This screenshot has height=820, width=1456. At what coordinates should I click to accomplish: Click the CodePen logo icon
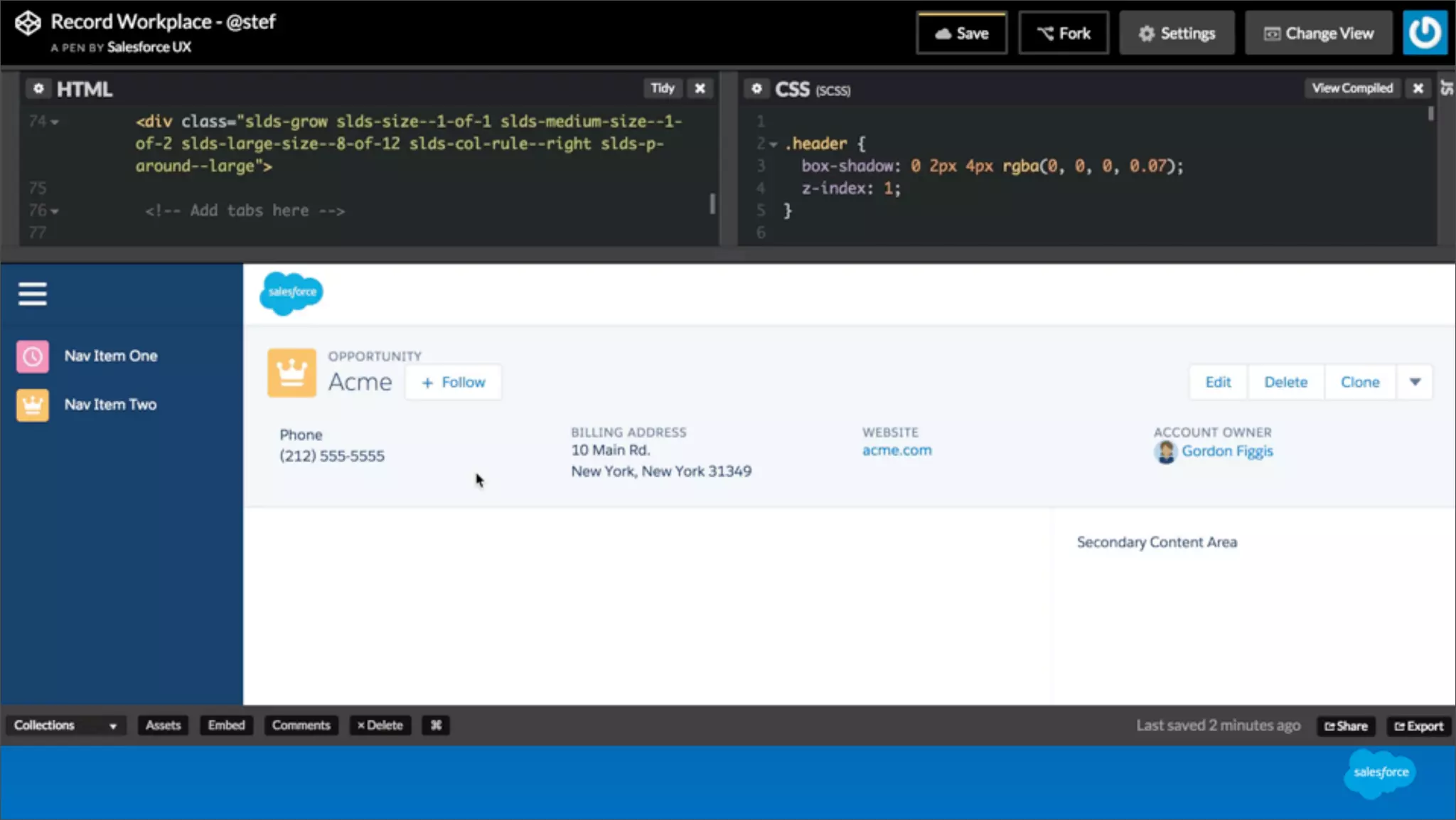pyautogui.click(x=28, y=23)
